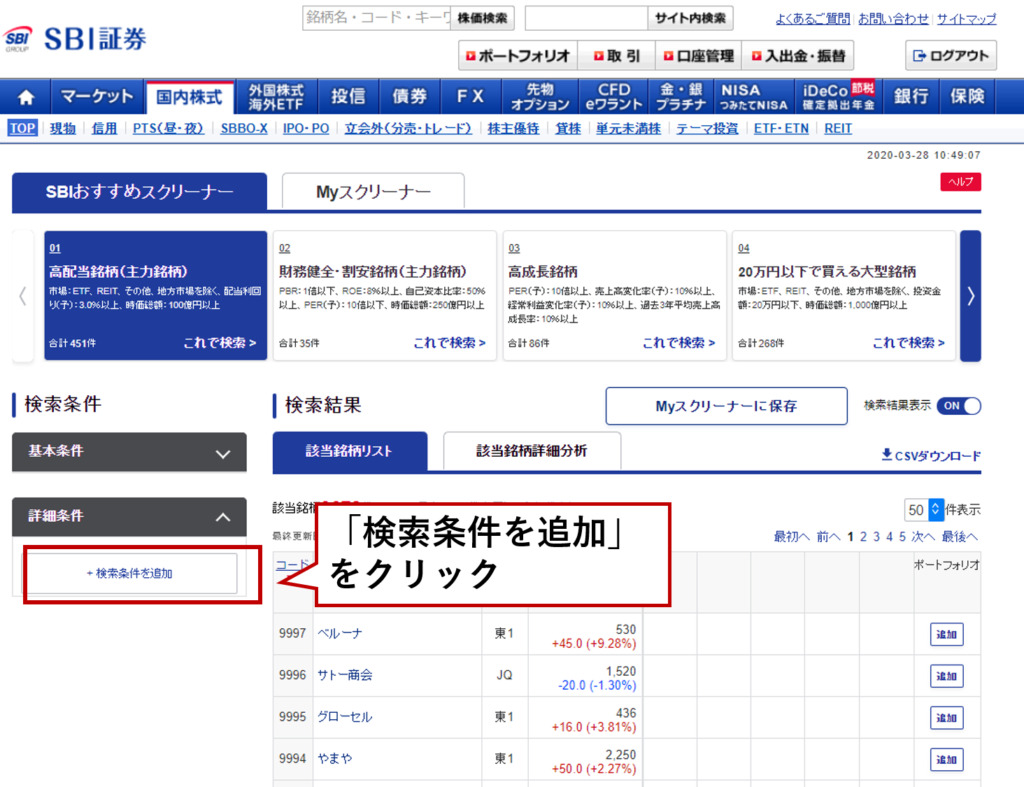1024x787 pixels.
Task: Open the 50件表示 count dropdown
Action: point(925,510)
